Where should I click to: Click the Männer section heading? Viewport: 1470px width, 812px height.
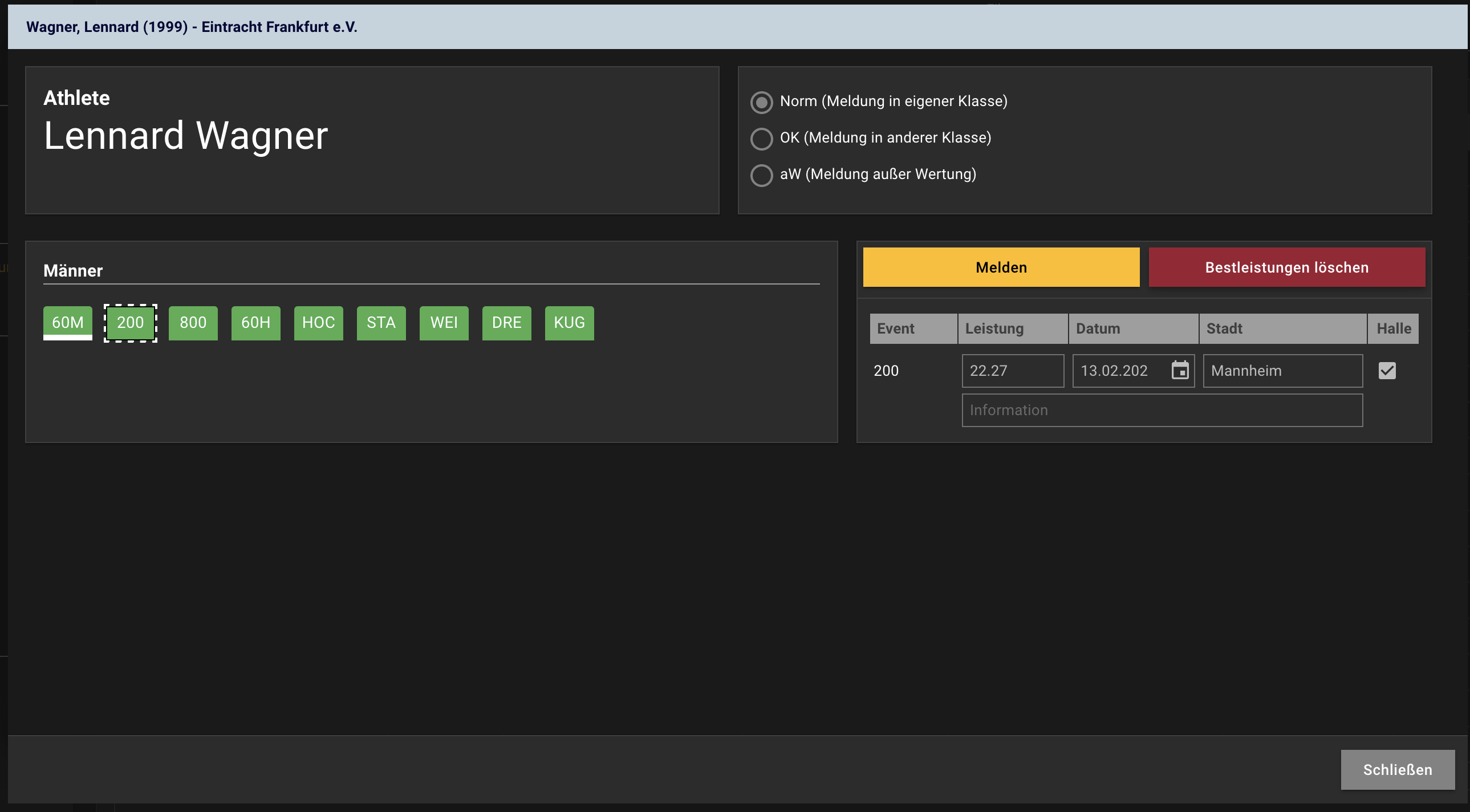click(x=73, y=270)
